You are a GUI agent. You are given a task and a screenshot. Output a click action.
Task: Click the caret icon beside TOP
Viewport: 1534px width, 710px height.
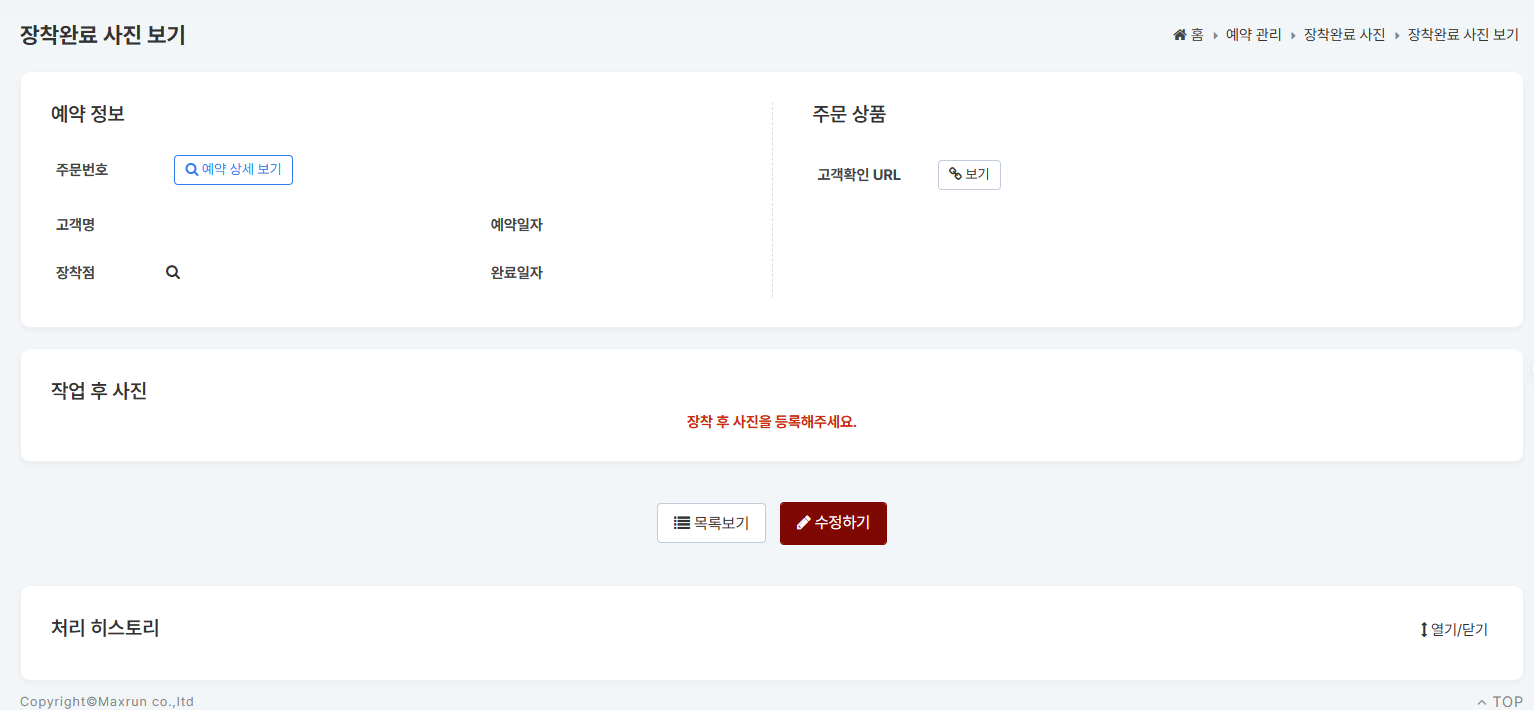[1482, 702]
